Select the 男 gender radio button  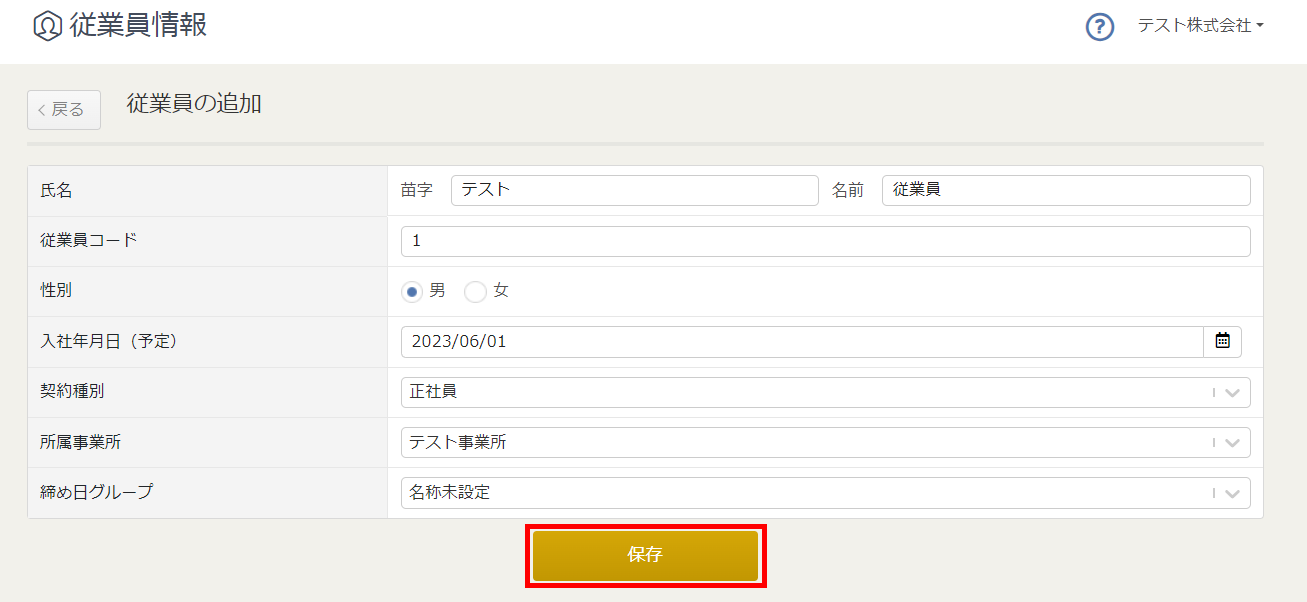tap(412, 292)
